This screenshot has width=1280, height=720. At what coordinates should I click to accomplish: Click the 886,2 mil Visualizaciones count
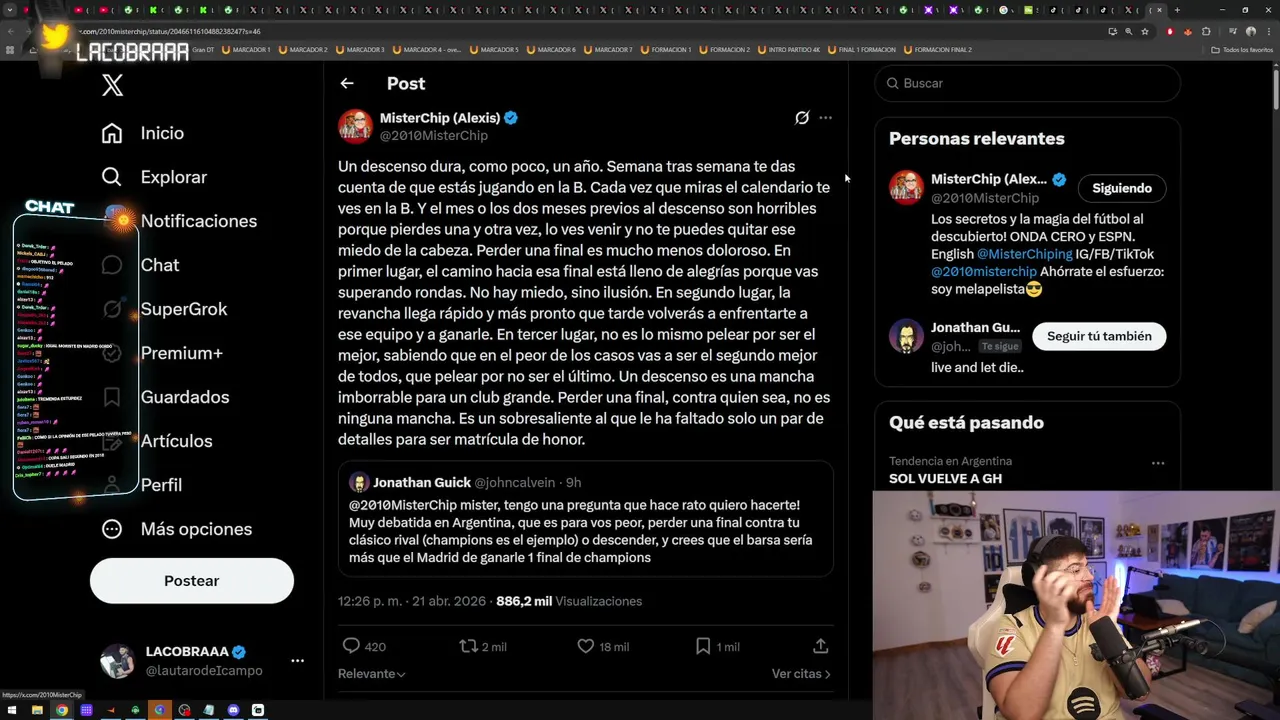[569, 601]
